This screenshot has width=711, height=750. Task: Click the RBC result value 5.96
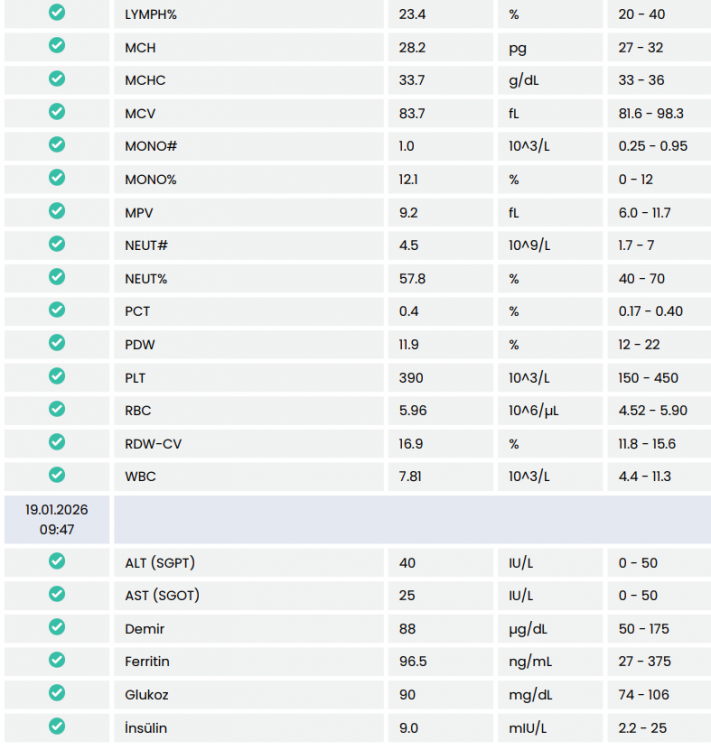tap(415, 410)
